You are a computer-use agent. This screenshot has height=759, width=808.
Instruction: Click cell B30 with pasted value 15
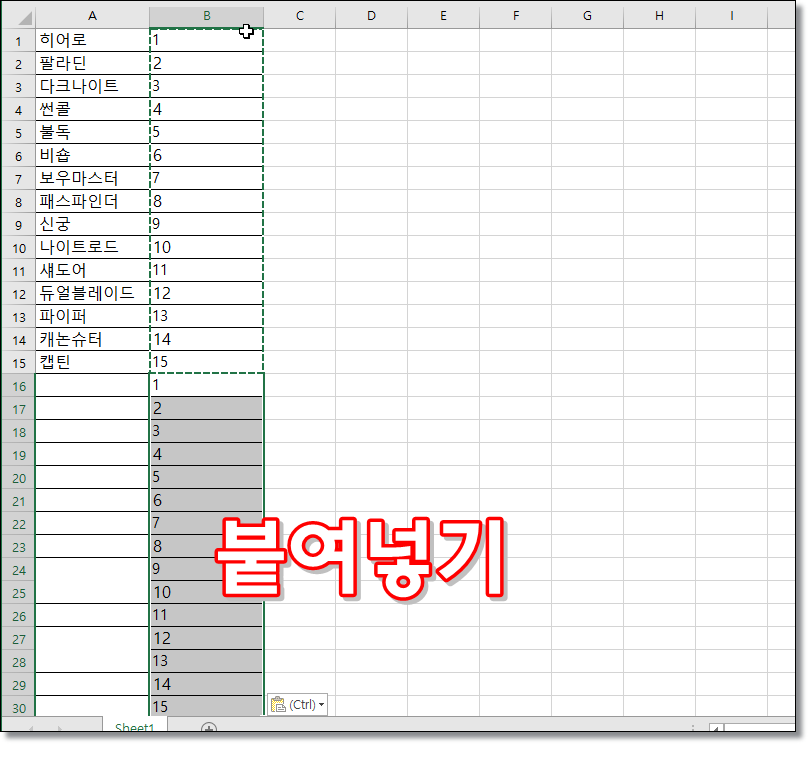(x=207, y=707)
